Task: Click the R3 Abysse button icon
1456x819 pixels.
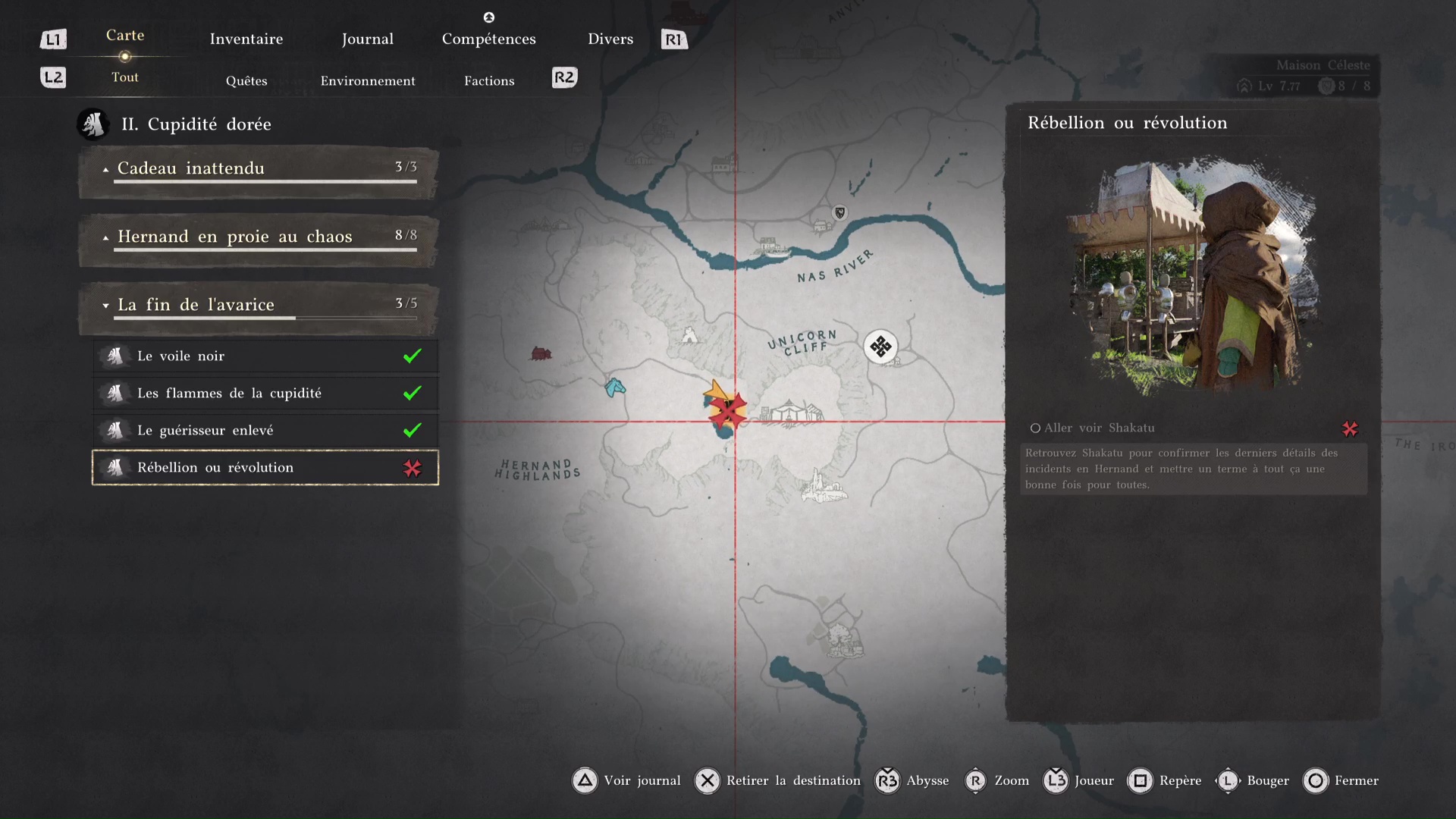Action: [x=887, y=780]
